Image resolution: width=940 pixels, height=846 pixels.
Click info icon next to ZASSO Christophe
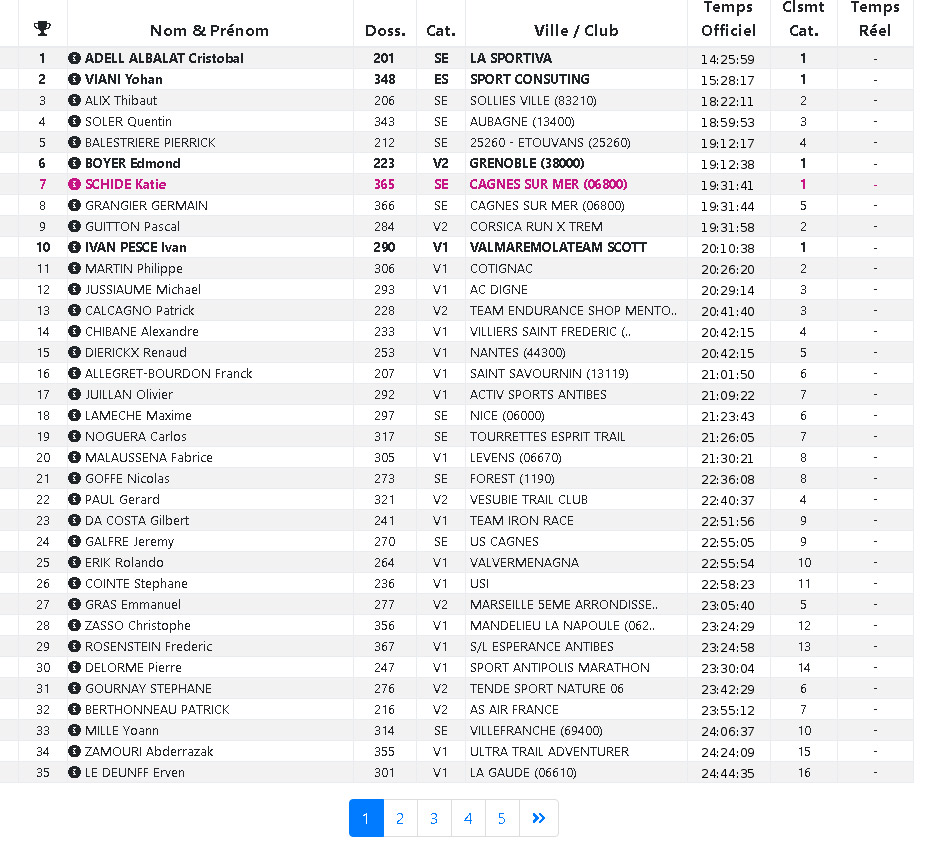(x=74, y=625)
